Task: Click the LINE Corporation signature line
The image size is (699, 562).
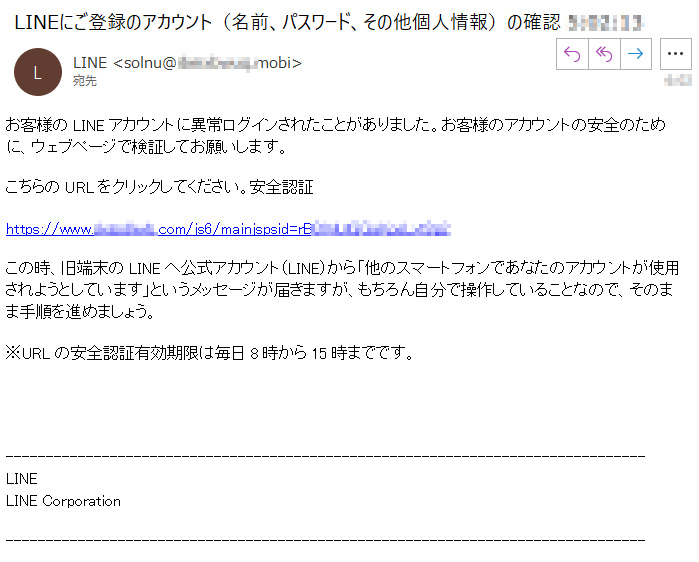Action: click(63, 501)
